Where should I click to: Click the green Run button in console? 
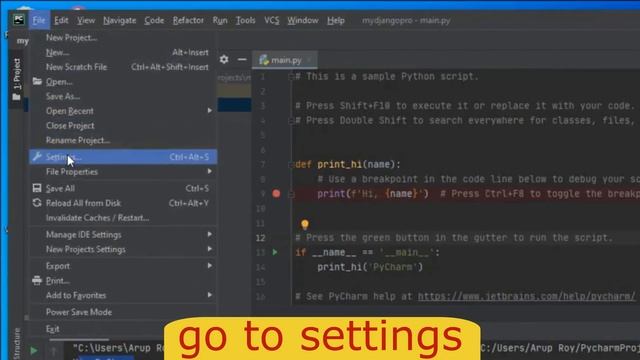[34, 350]
